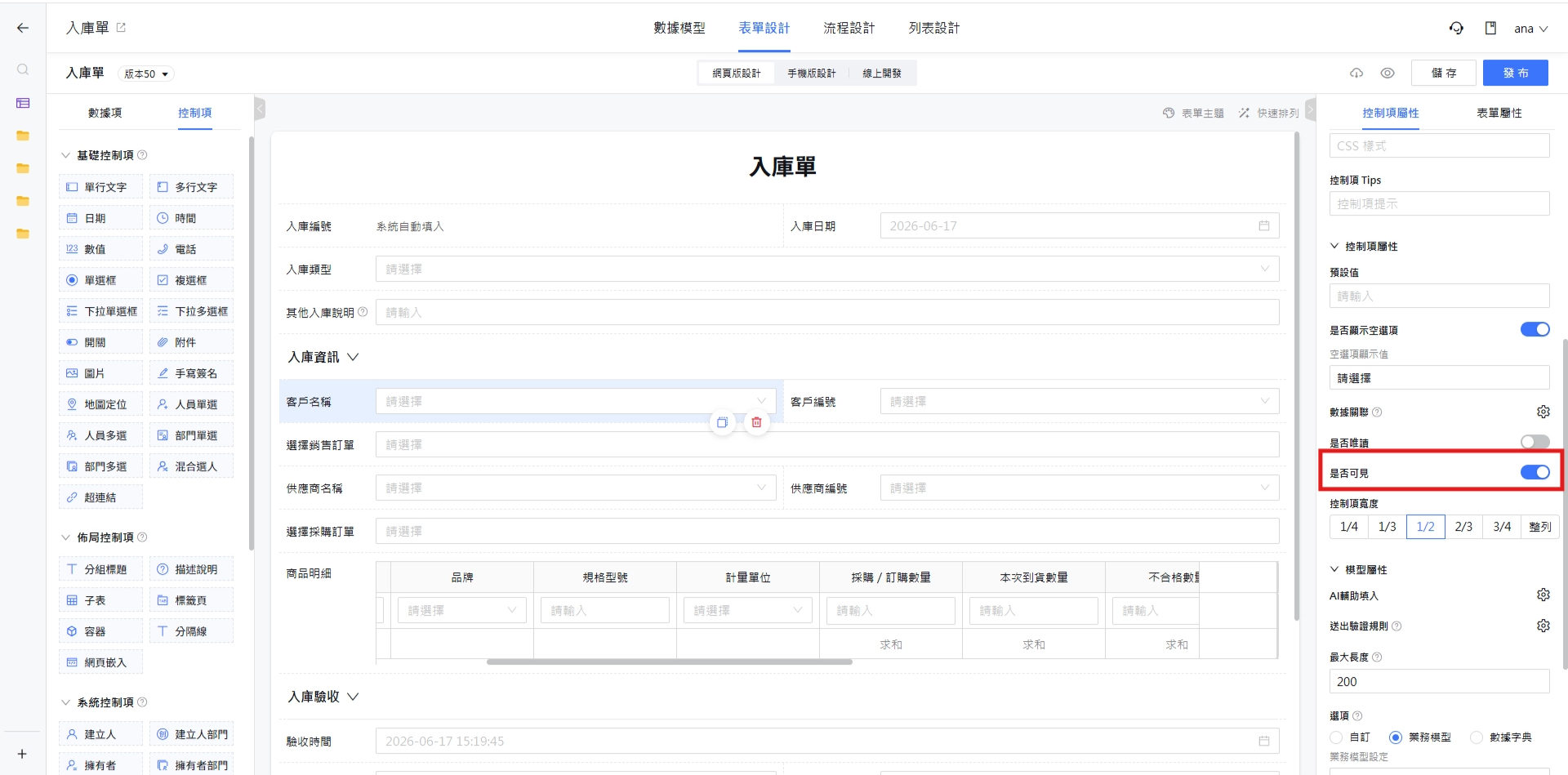Viewport: 1568px width, 775px height.
Task: Open AI輔助填入 gear settings
Action: point(1543,595)
